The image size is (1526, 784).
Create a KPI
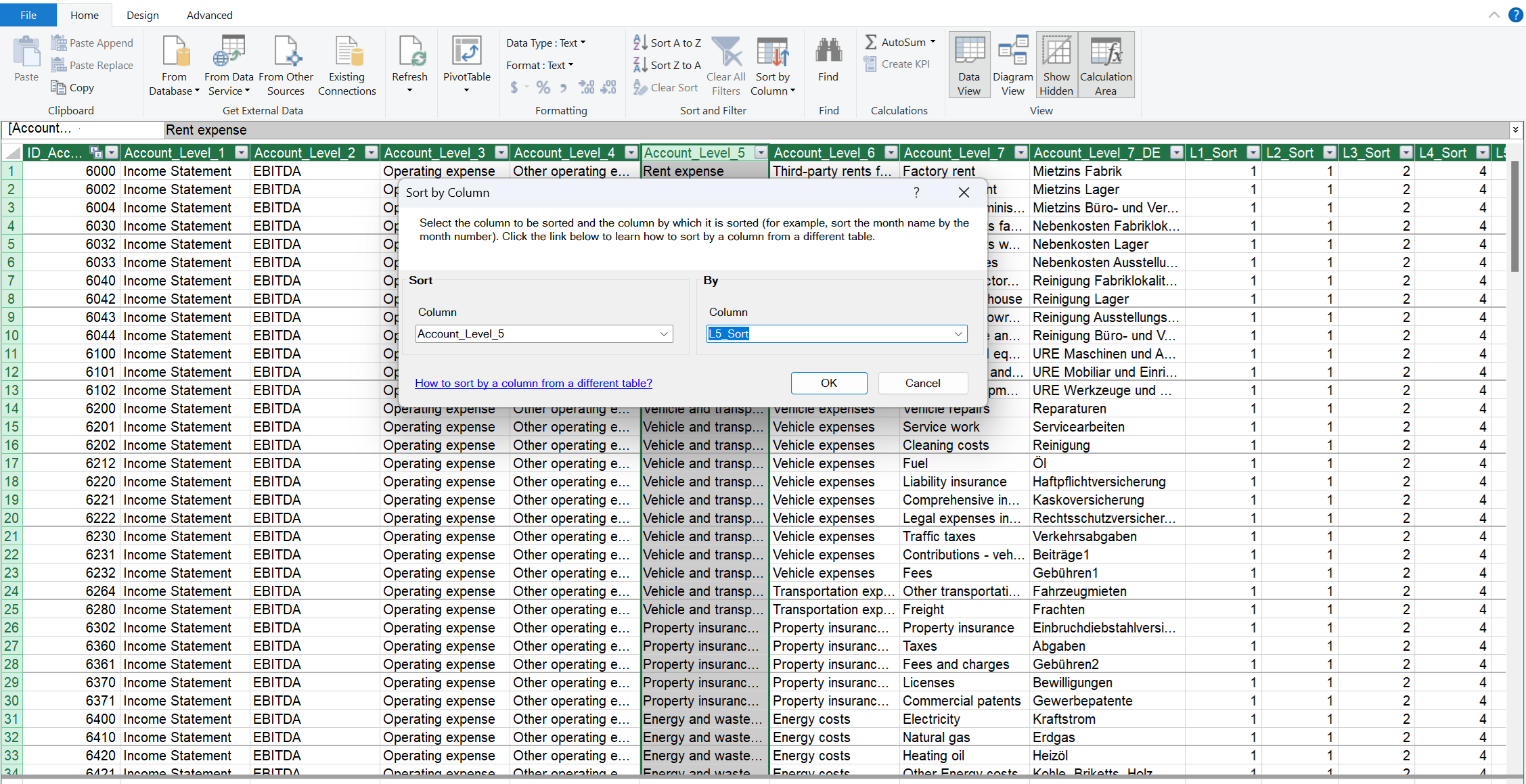tap(897, 64)
